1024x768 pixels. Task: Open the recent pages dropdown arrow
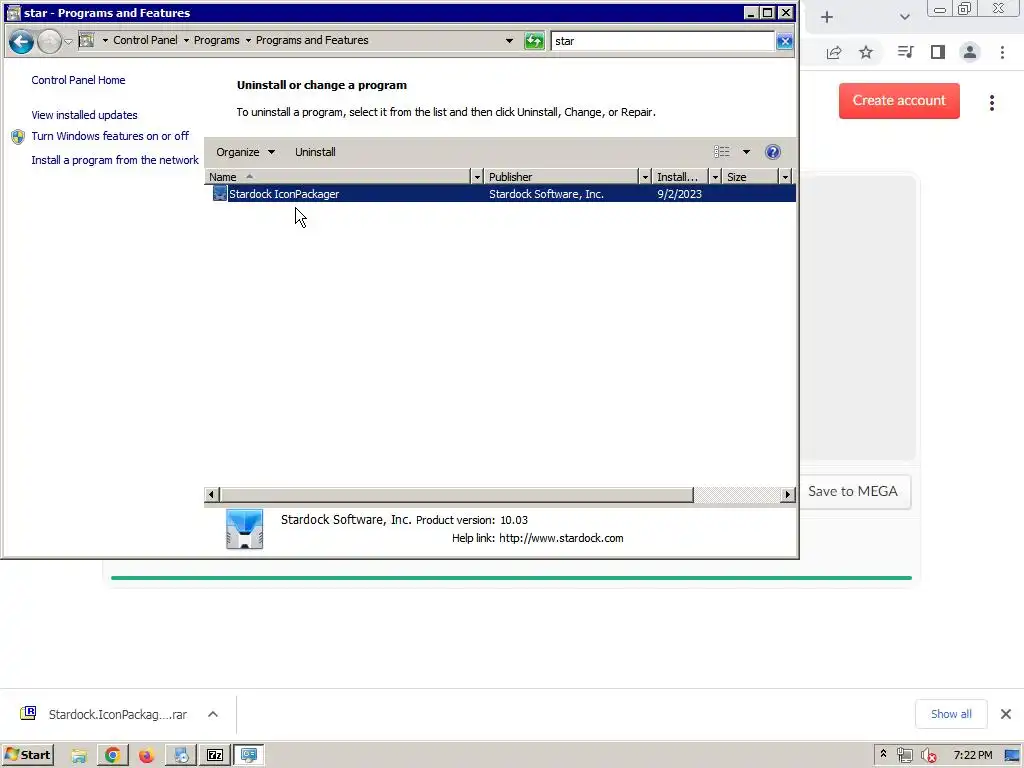coord(68,42)
